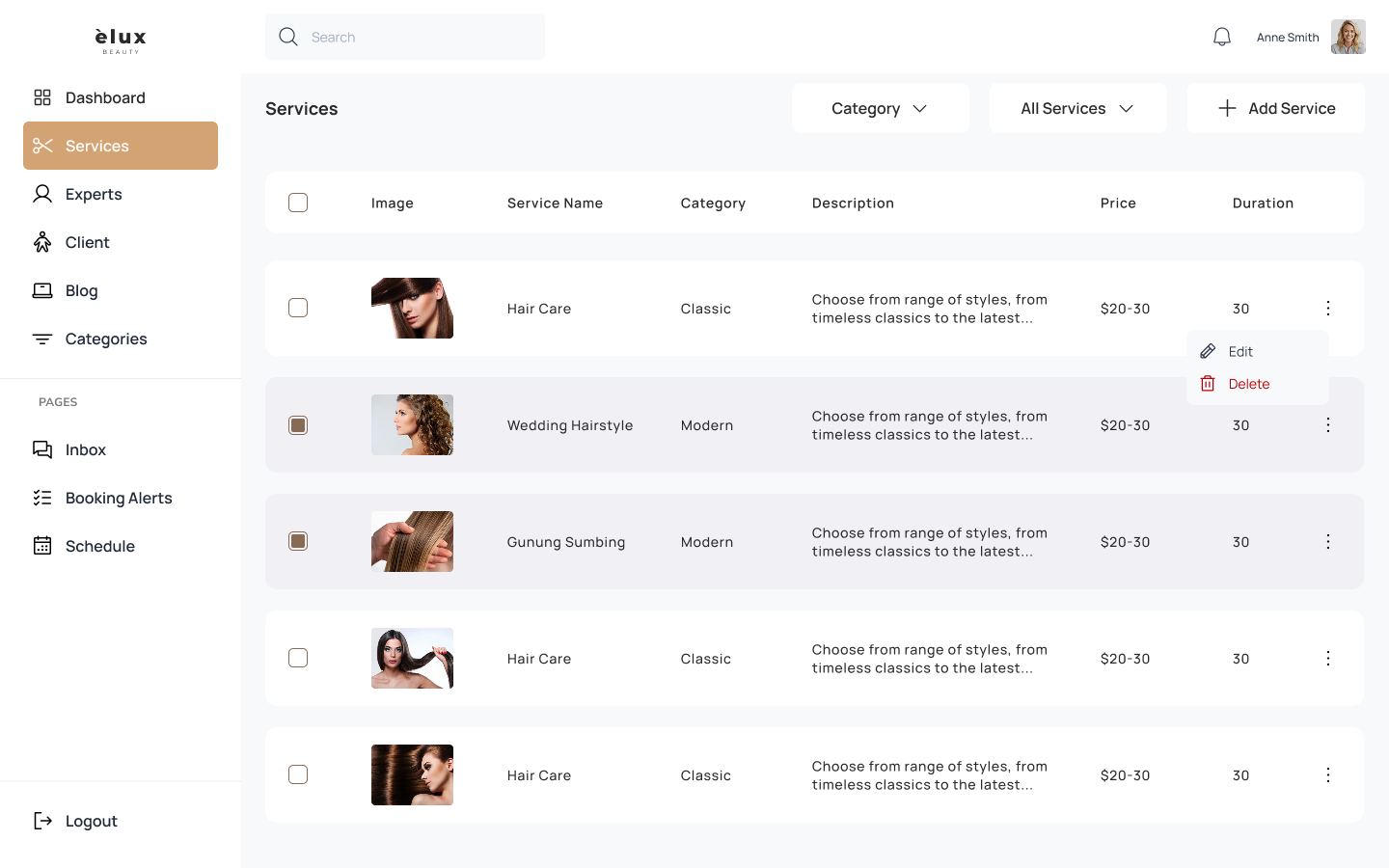Screen dimensions: 1389x868
Task: Click the notification bell icon
Action: coord(1222,37)
